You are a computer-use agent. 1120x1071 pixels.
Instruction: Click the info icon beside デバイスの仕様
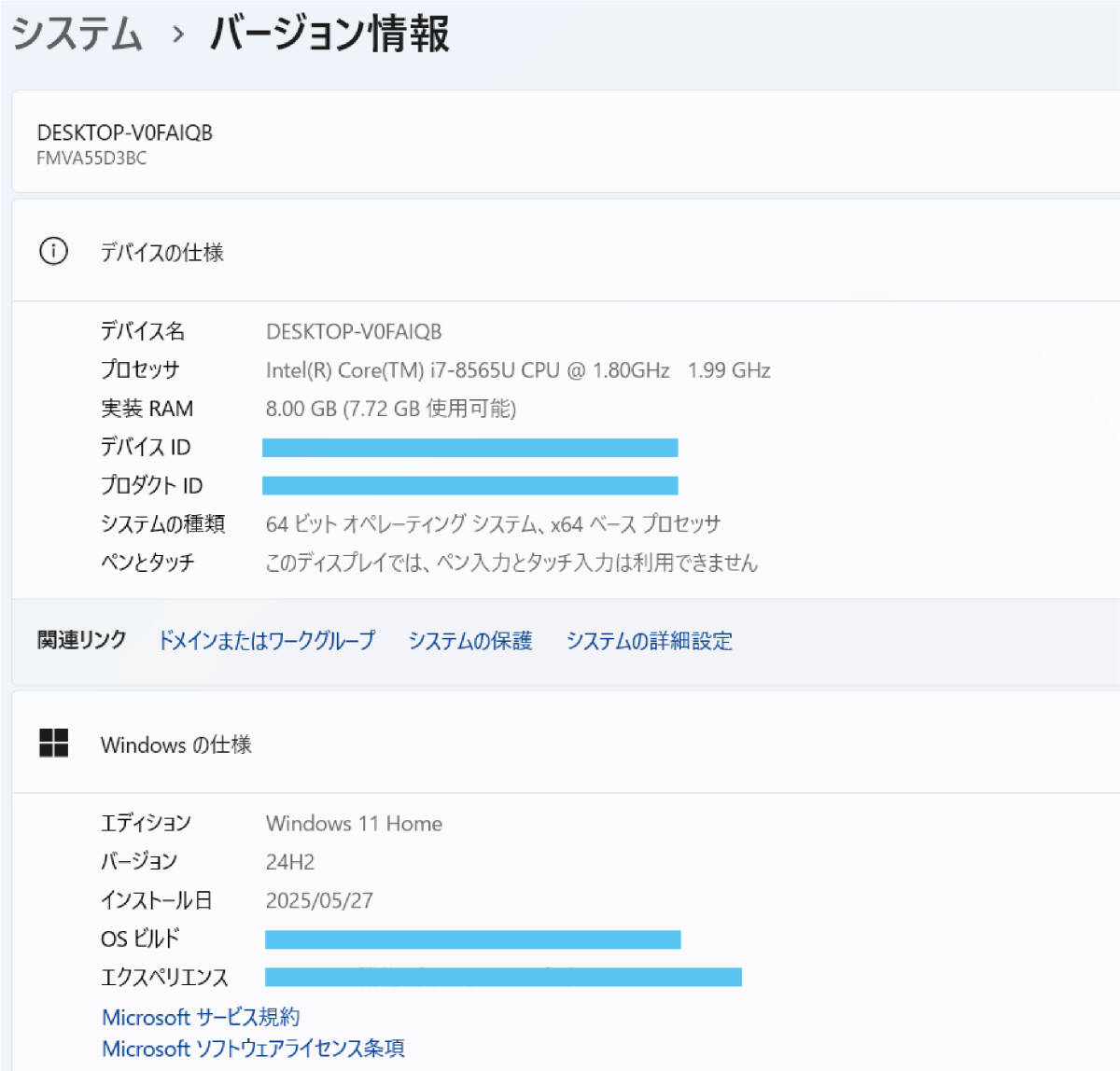(53, 251)
